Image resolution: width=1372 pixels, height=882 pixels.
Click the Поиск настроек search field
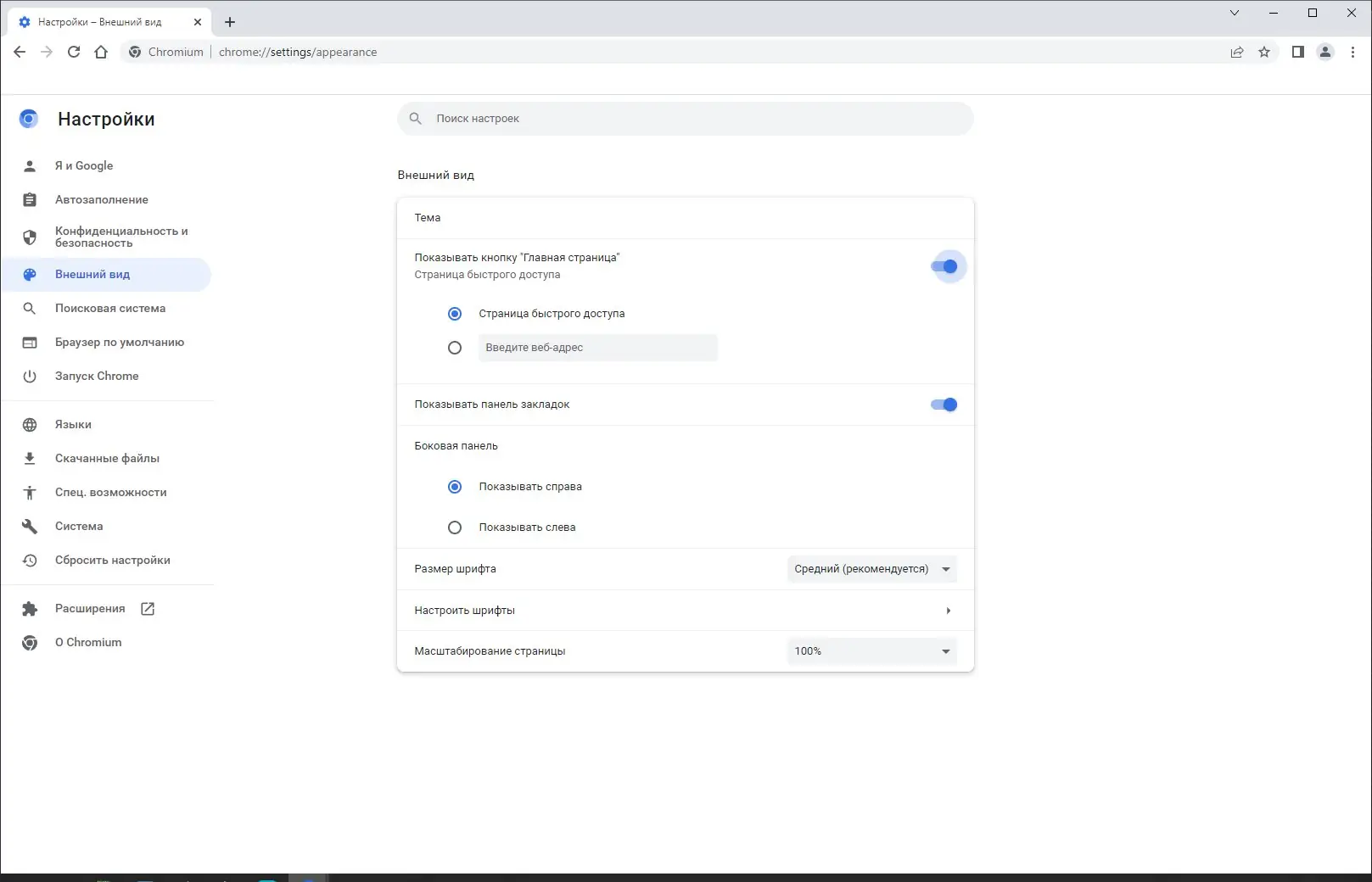(686, 119)
